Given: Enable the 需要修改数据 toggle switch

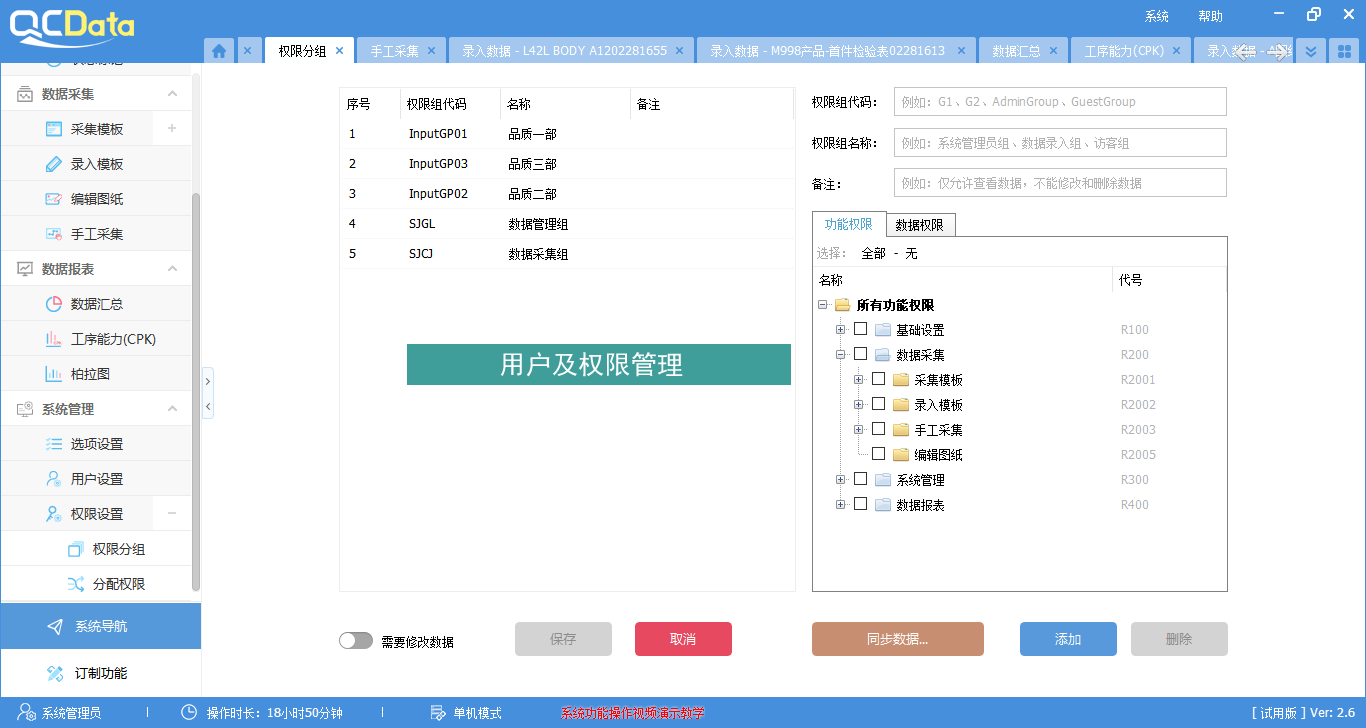Looking at the screenshot, I should point(356,639).
